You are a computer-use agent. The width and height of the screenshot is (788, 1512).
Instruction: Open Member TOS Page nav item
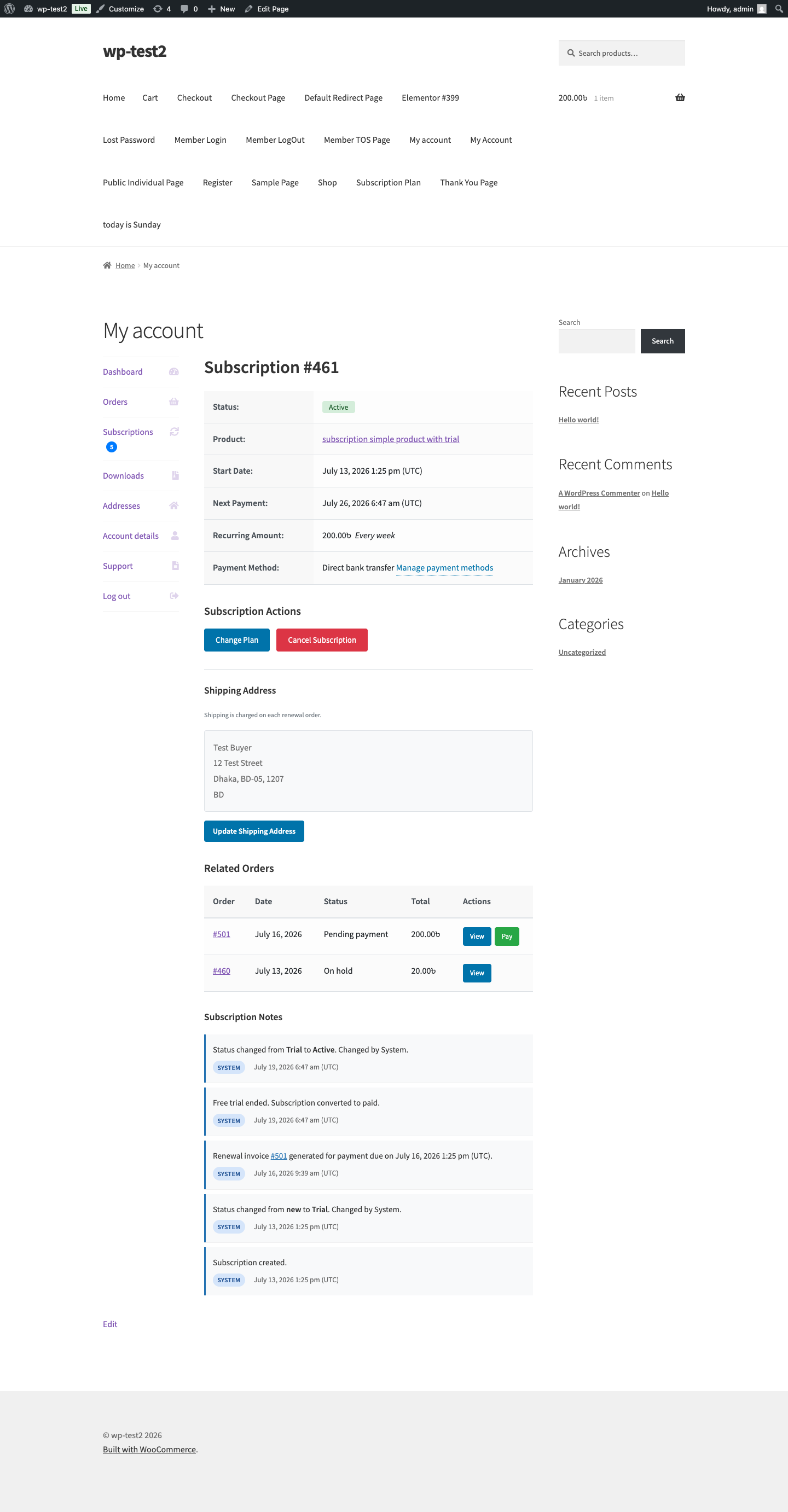pyautogui.click(x=356, y=139)
